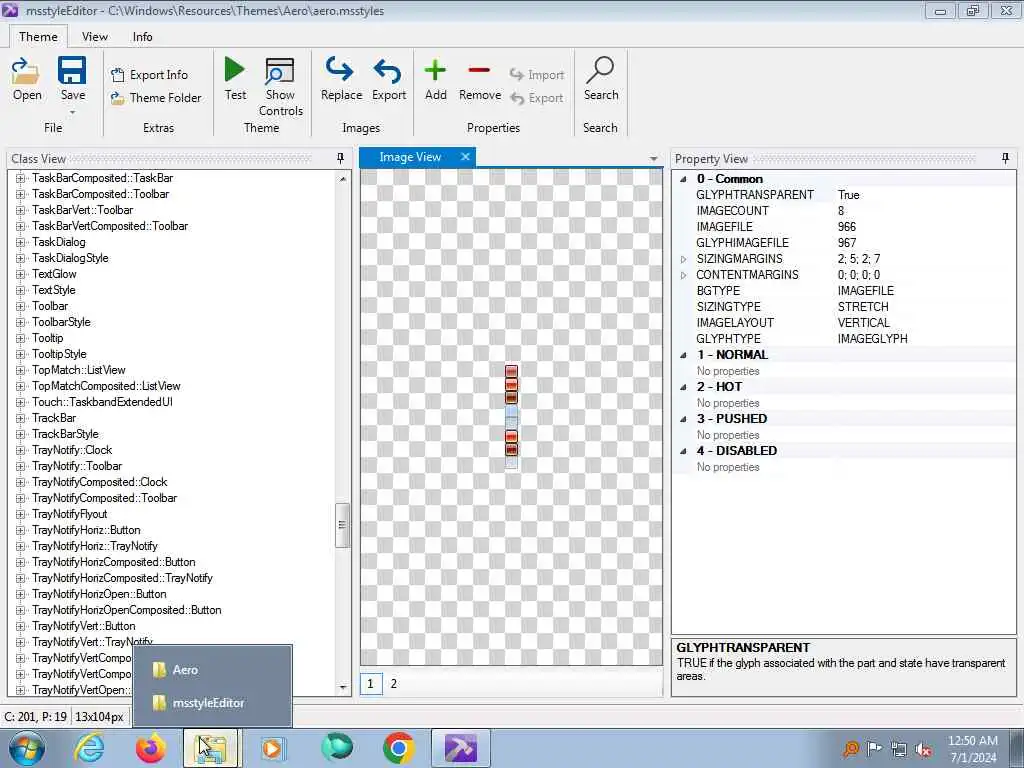Select image page 2 button

[393, 684]
